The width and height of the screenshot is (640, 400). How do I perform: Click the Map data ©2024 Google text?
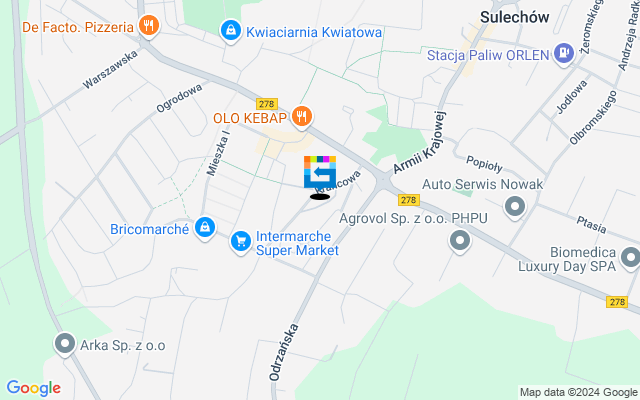578,393
